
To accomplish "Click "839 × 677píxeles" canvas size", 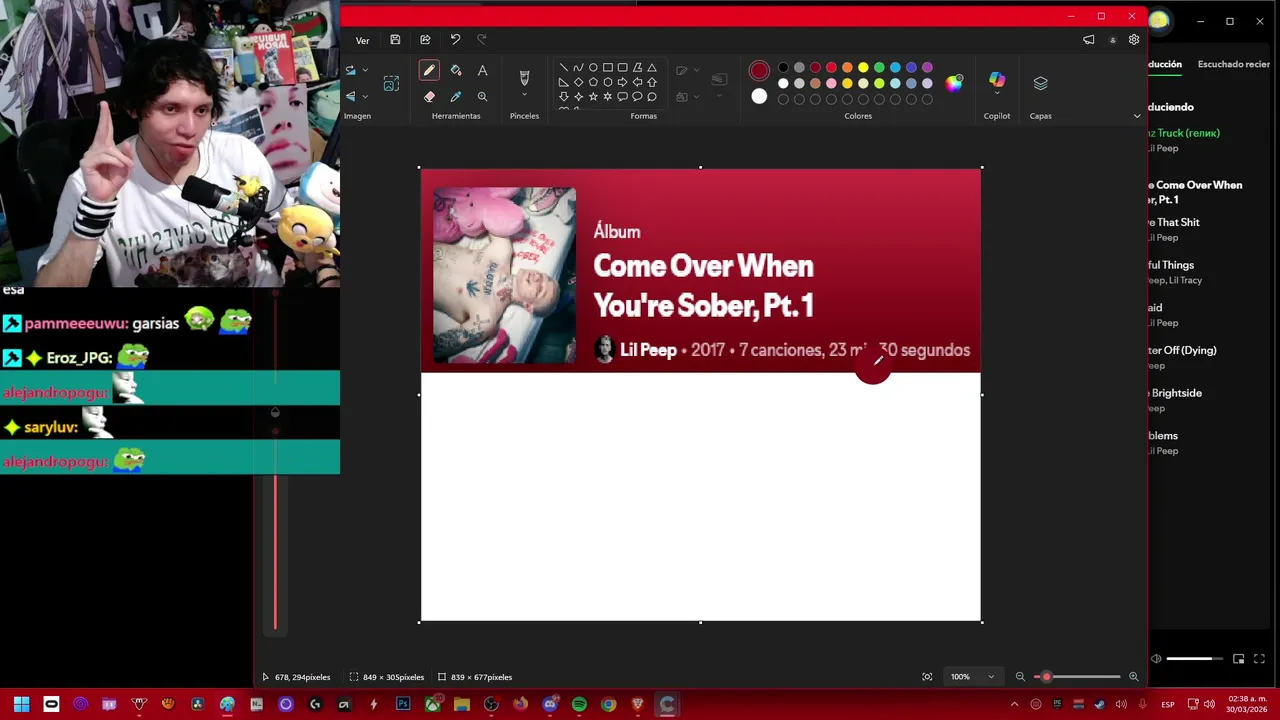I will click(481, 677).
